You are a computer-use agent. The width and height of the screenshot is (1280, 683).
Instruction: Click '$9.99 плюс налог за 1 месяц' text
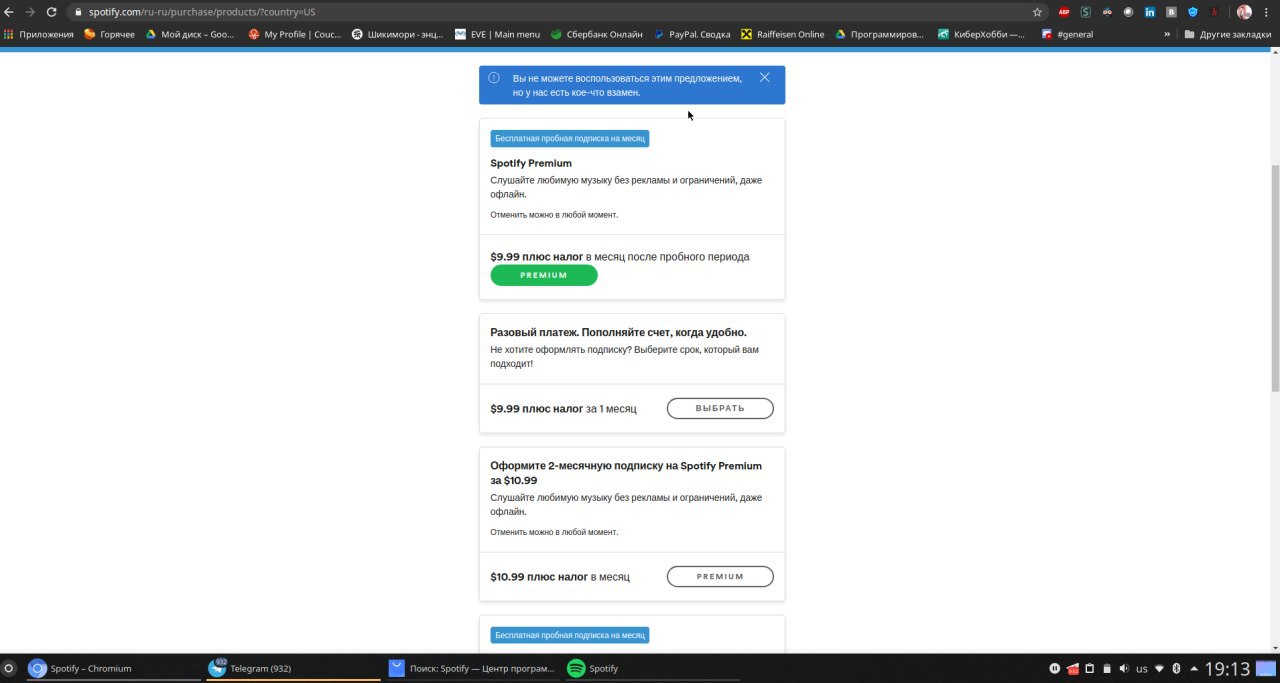point(563,409)
